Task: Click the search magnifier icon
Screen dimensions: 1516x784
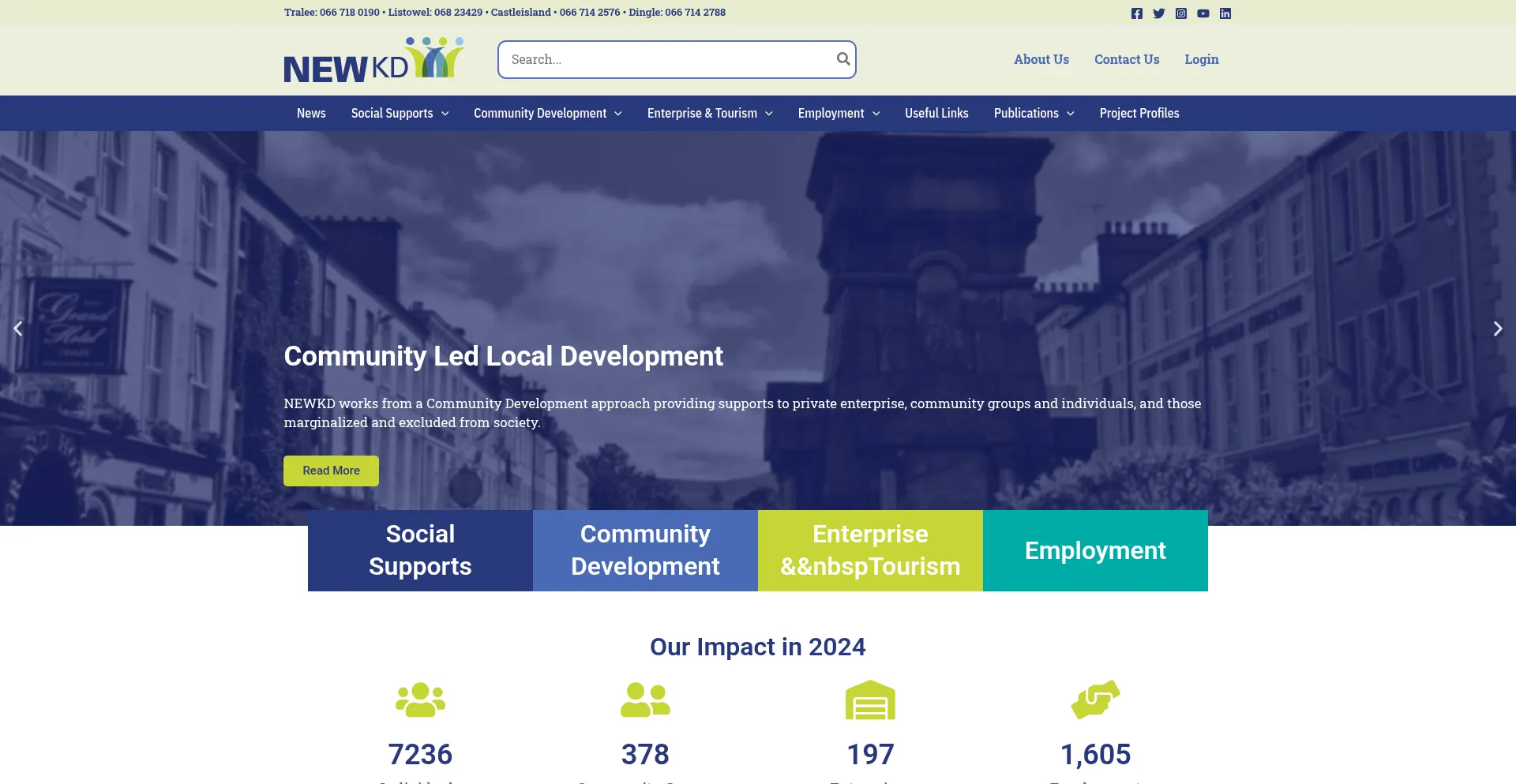Action: pyautogui.click(x=842, y=59)
